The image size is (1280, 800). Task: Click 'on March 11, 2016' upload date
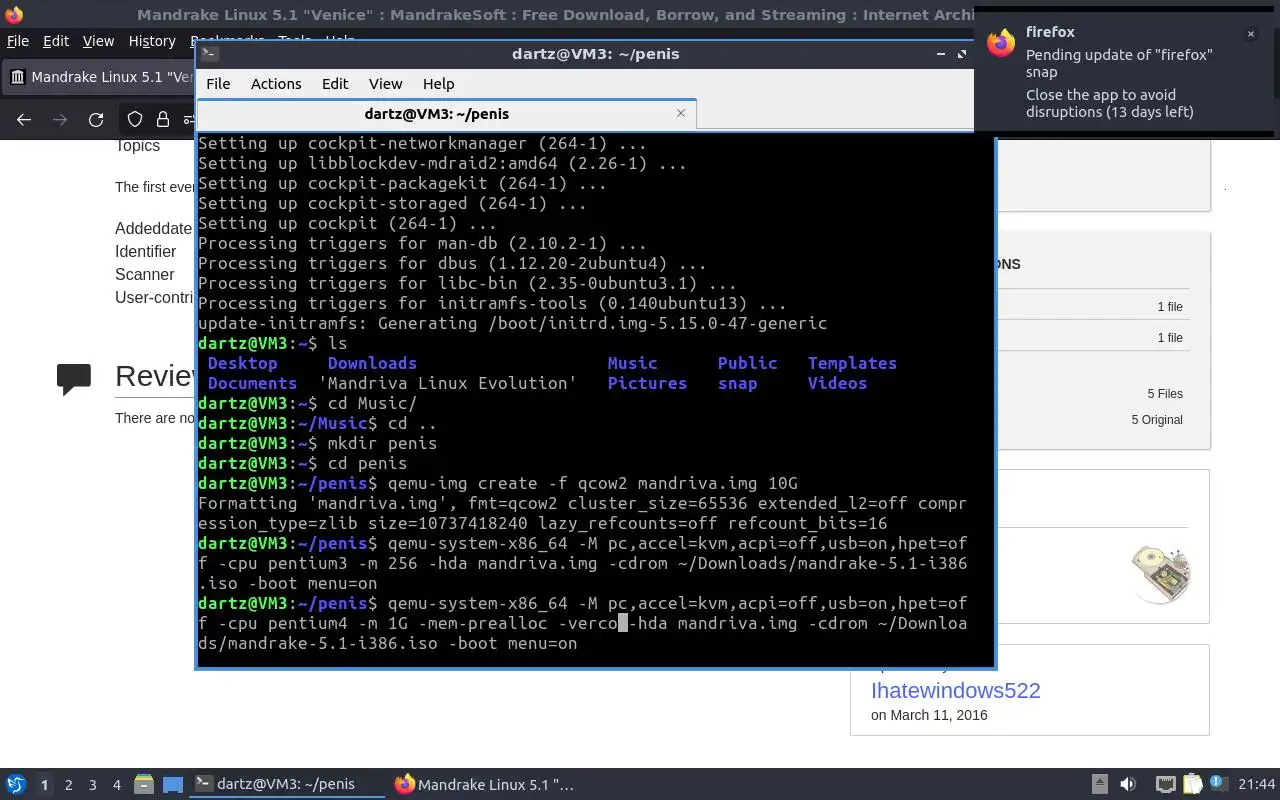[x=929, y=715]
